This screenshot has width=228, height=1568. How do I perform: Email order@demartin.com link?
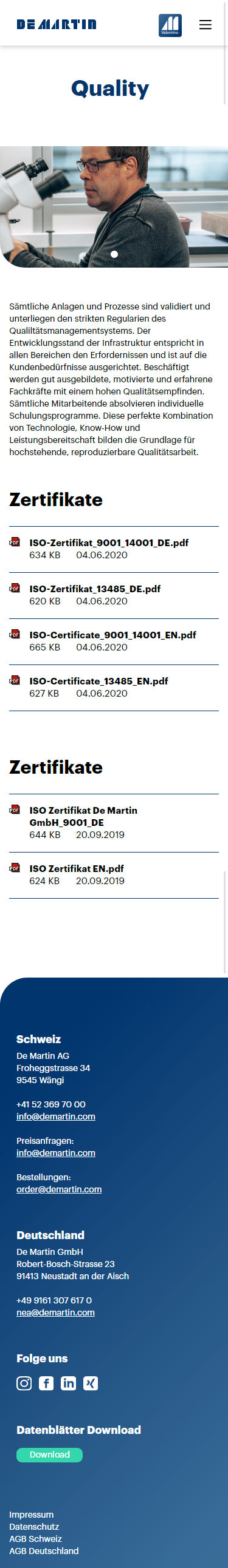coord(59,1189)
